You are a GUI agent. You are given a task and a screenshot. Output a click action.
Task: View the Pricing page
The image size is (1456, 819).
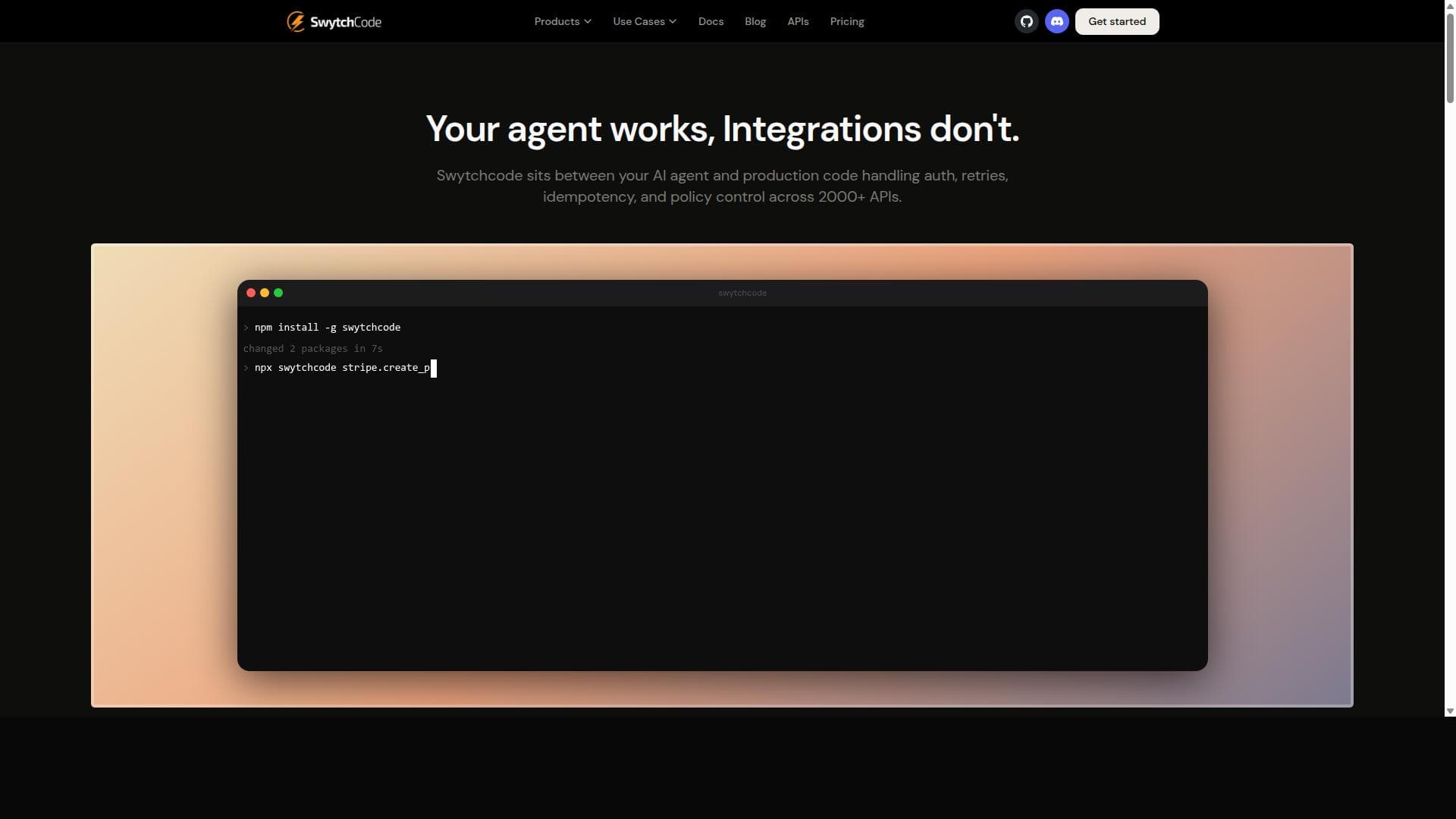[x=847, y=21]
